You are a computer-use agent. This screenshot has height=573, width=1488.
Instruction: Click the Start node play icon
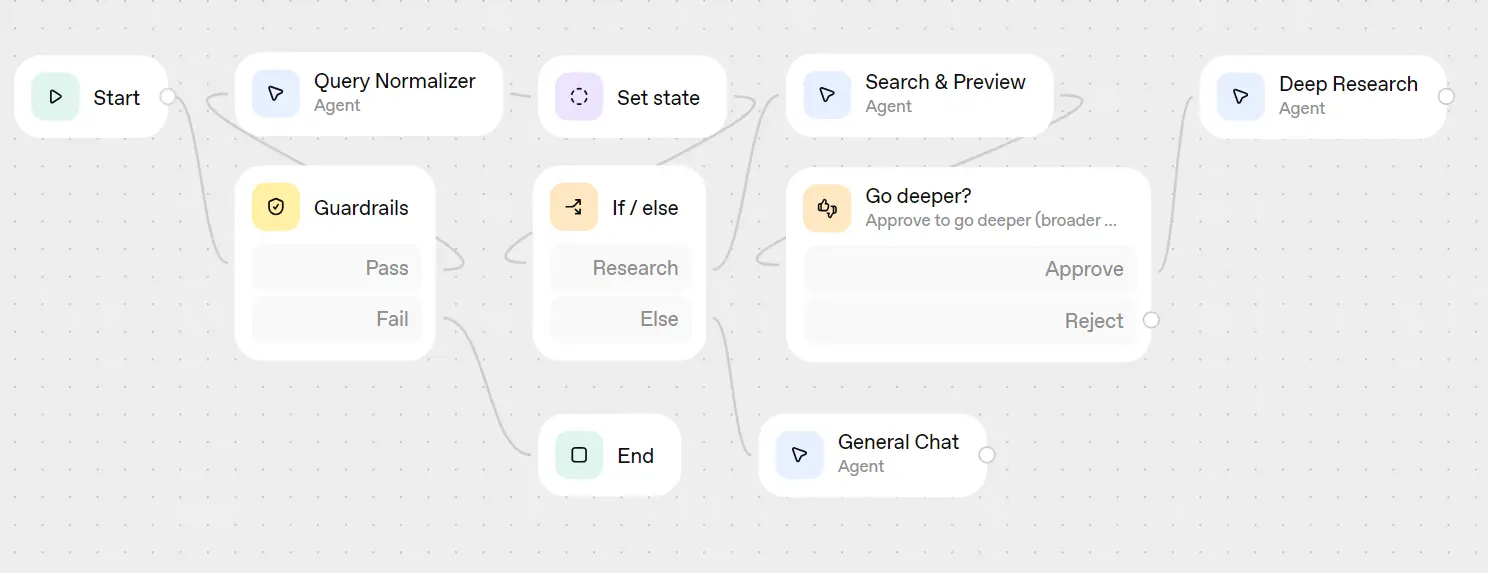tap(55, 97)
